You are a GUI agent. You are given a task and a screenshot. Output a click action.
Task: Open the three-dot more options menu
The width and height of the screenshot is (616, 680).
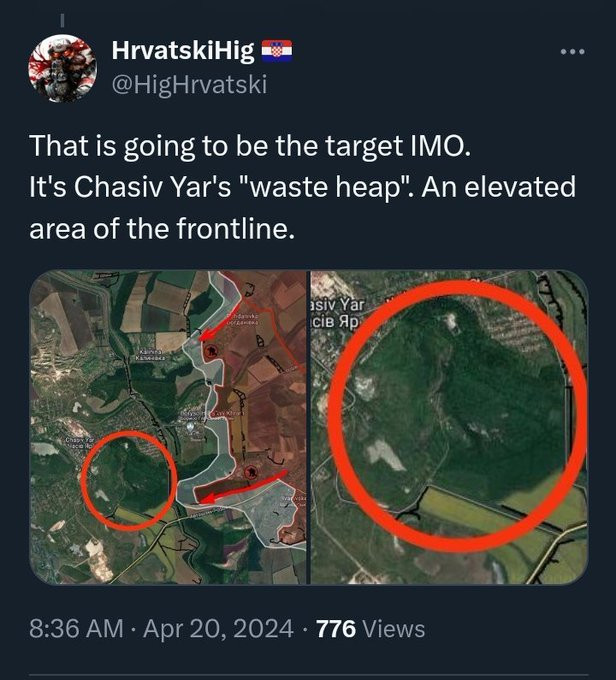point(571,52)
